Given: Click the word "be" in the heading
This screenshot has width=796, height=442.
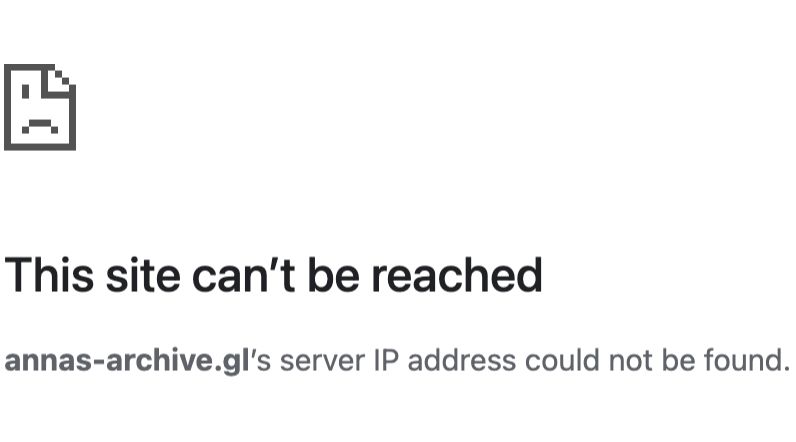Looking at the screenshot, I should pyautogui.click(x=334, y=275).
